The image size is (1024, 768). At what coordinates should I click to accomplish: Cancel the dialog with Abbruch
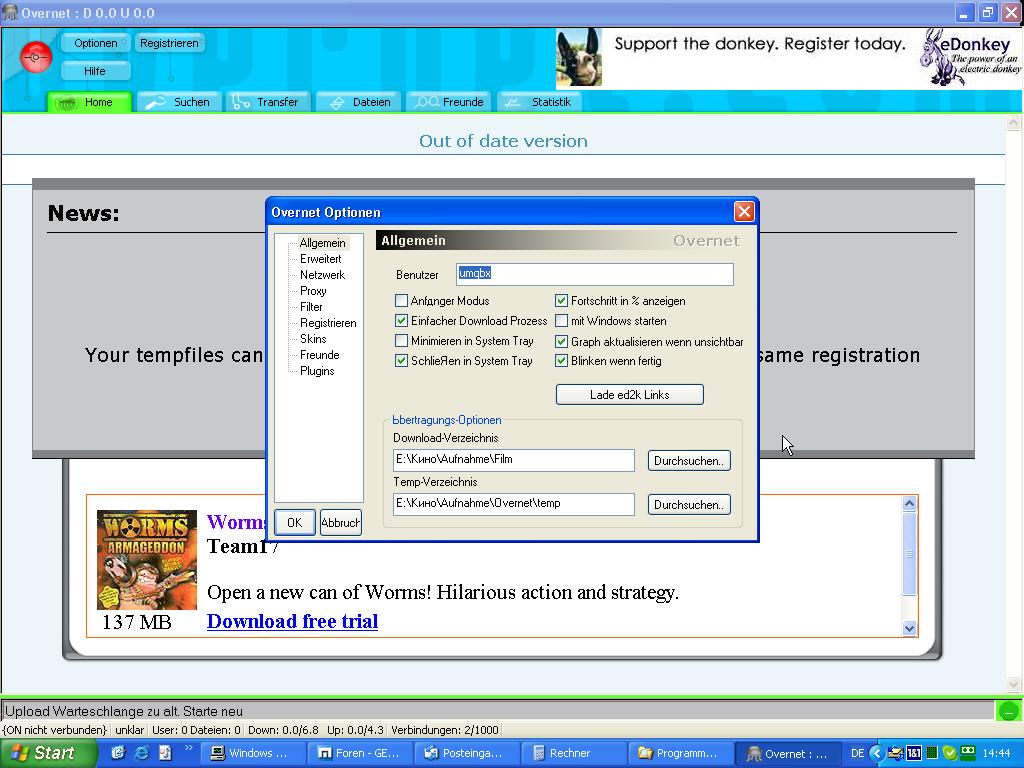click(x=340, y=522)
